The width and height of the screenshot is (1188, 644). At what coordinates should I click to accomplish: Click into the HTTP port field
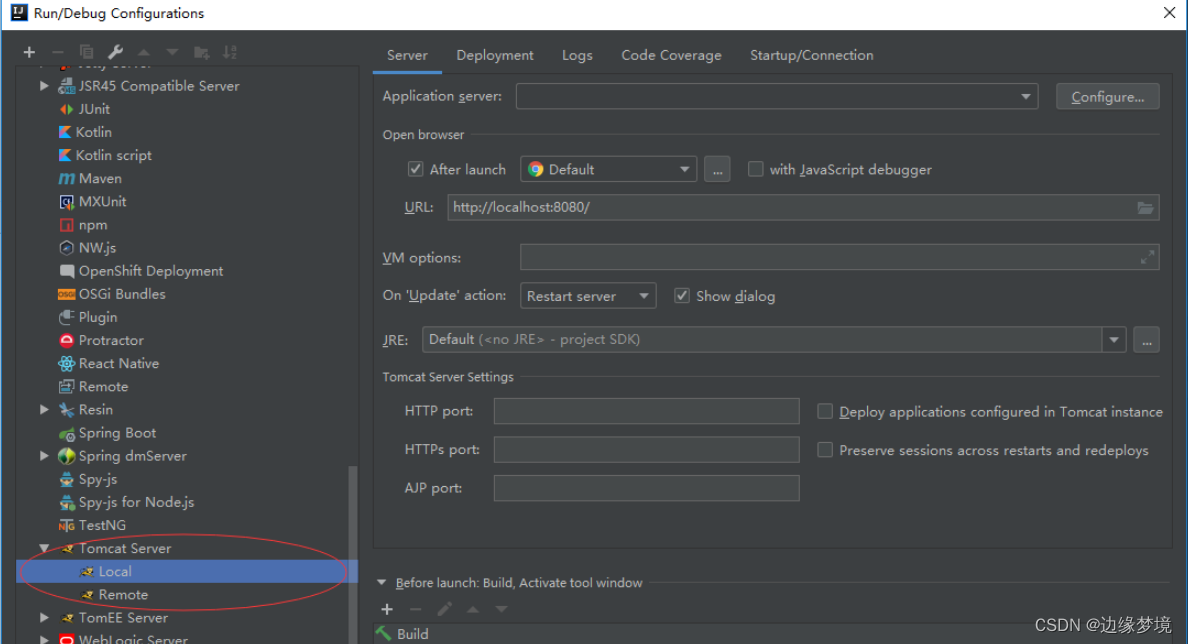pyautogui.click(x=646, y=411)
